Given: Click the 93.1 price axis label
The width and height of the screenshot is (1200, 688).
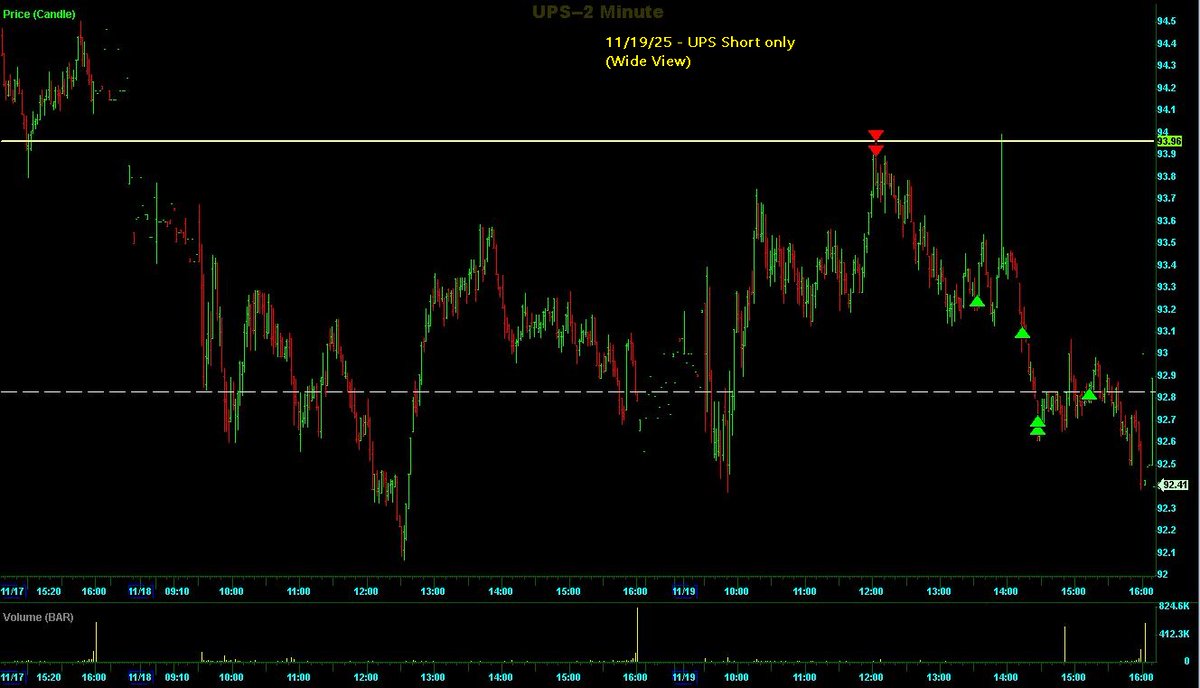Looking at the screenshot, I should (1167, 331).
